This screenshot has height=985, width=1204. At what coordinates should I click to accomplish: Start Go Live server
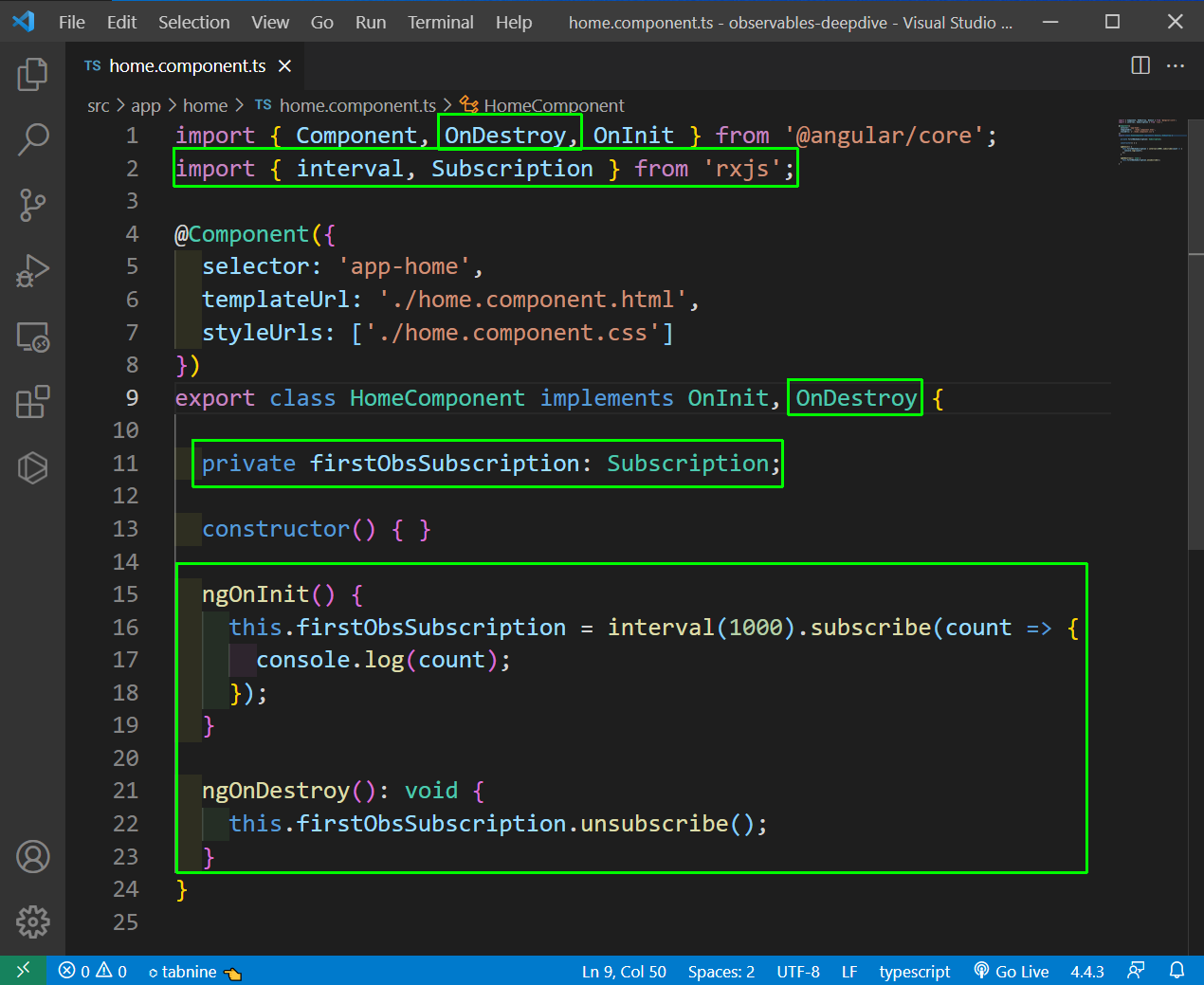1012,971
